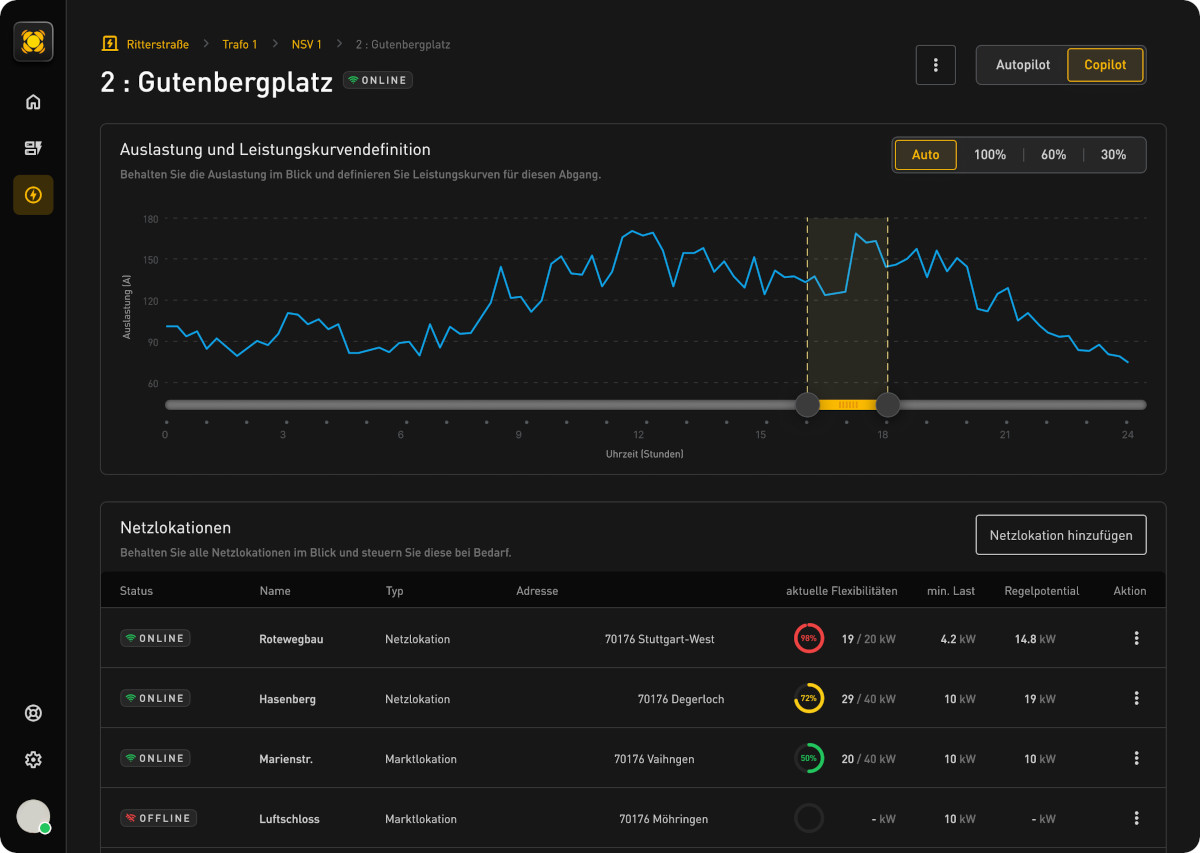Click the left time range slider handle
This screenshot has height=853, width=1200.
click(x=807, y=405)
